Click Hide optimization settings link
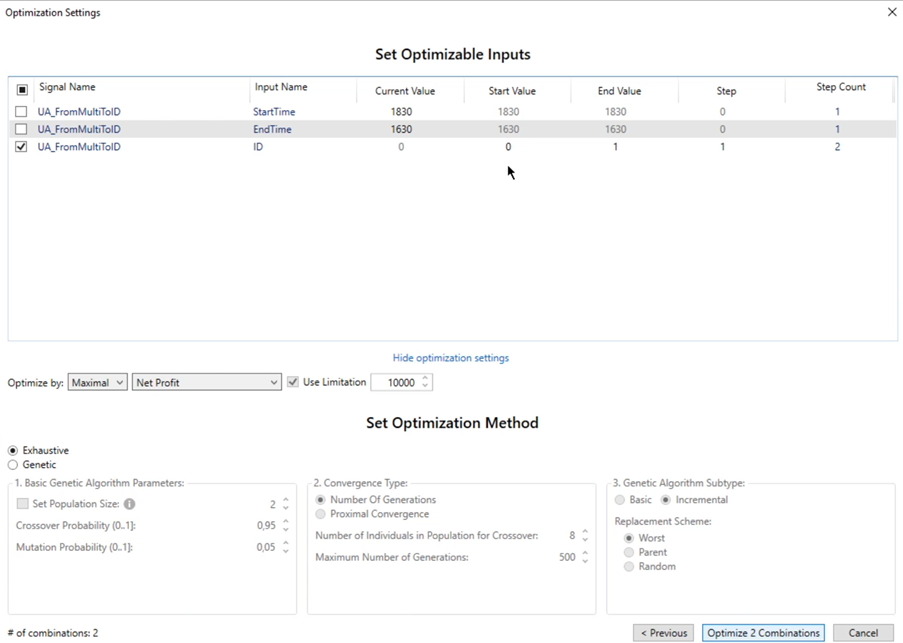903x643 pixels. tap(450, 358)
